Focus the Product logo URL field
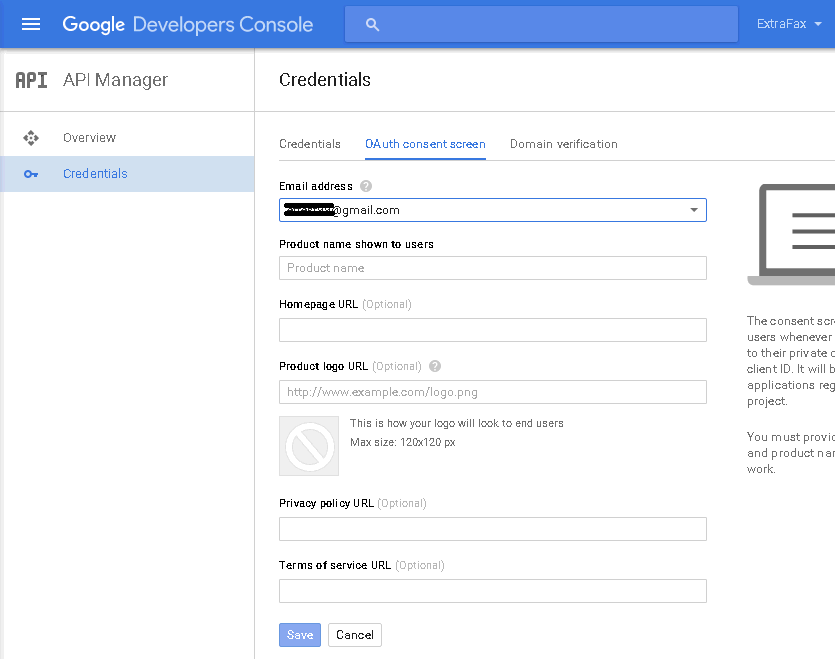 click(493, 392)
